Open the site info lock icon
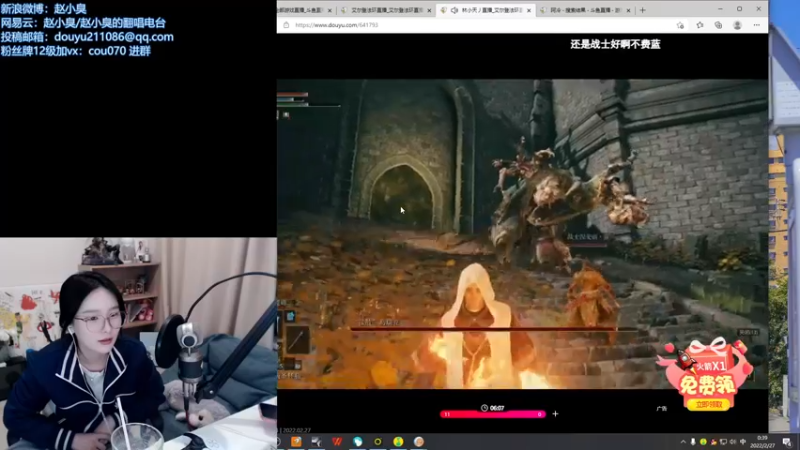This screenshot has height=450, width=800. 286,25
